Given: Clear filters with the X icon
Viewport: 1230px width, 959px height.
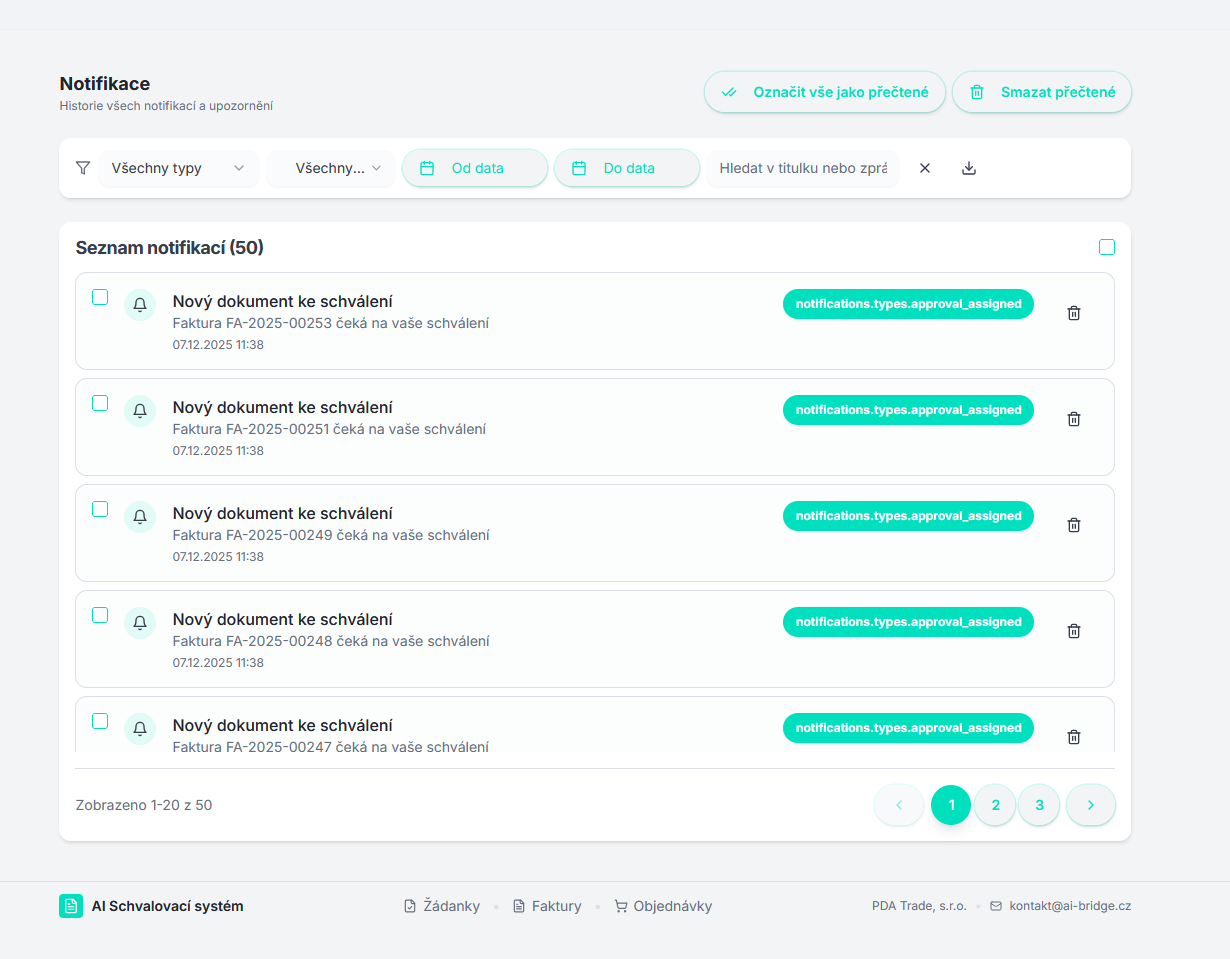Looking at the screenshot, I should coord(925,168).
